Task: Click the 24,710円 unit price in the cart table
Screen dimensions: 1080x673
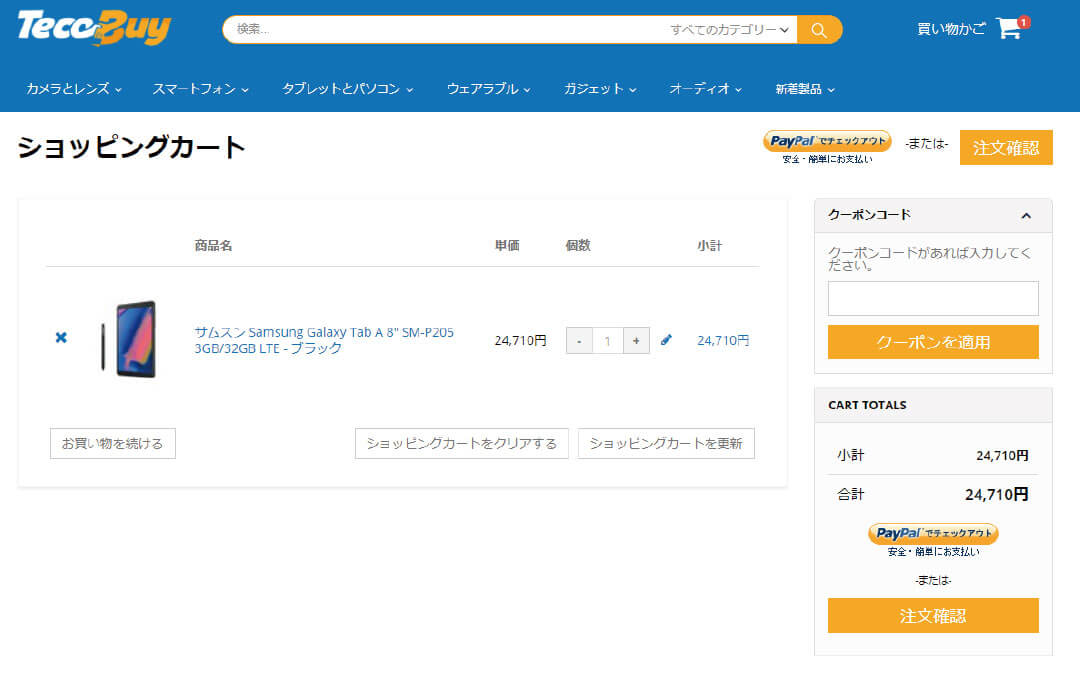Action: [x=521, y=340]
